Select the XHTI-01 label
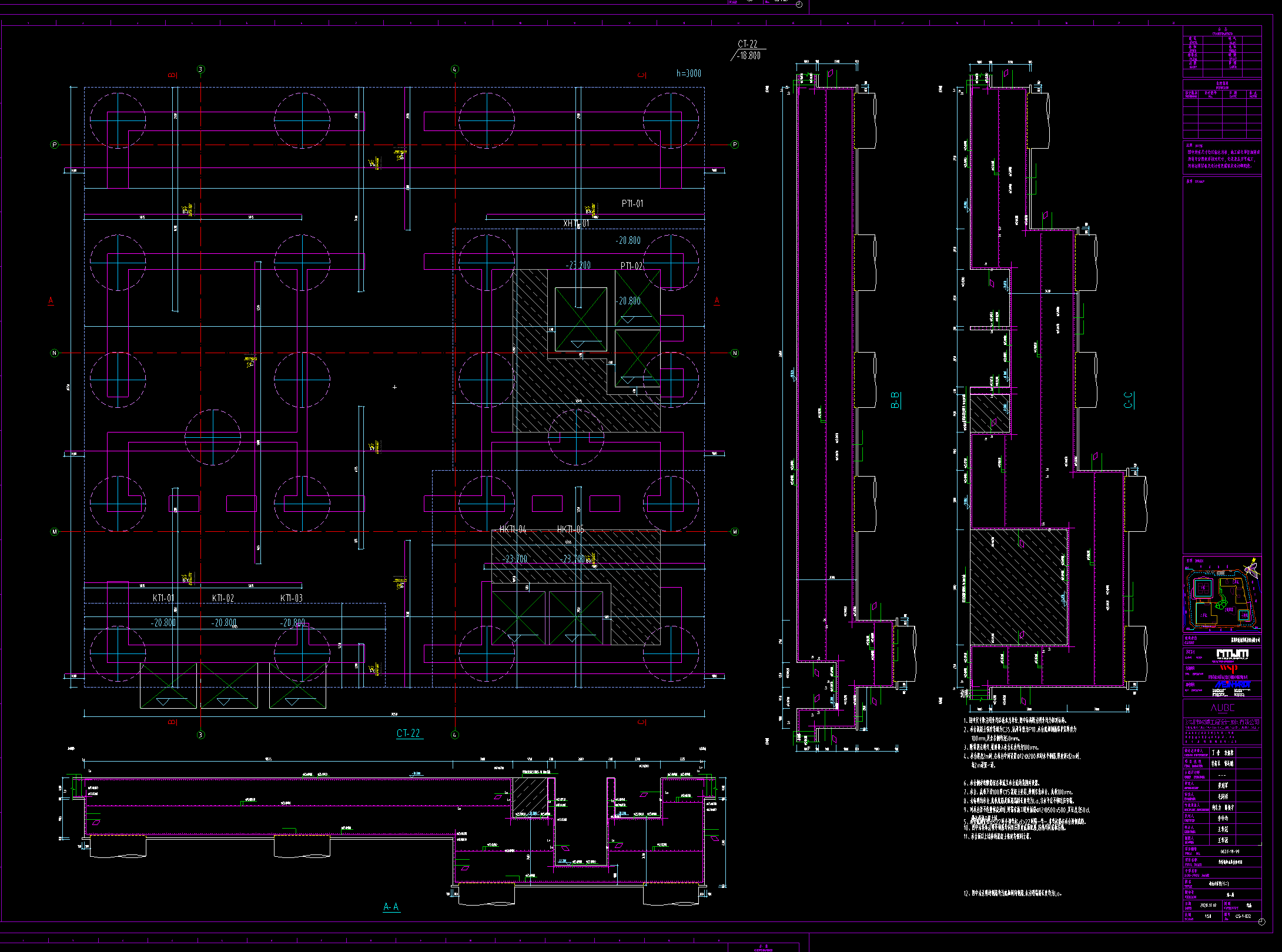This screenshot has height=952, width=1282. click(x=576, y=223)
